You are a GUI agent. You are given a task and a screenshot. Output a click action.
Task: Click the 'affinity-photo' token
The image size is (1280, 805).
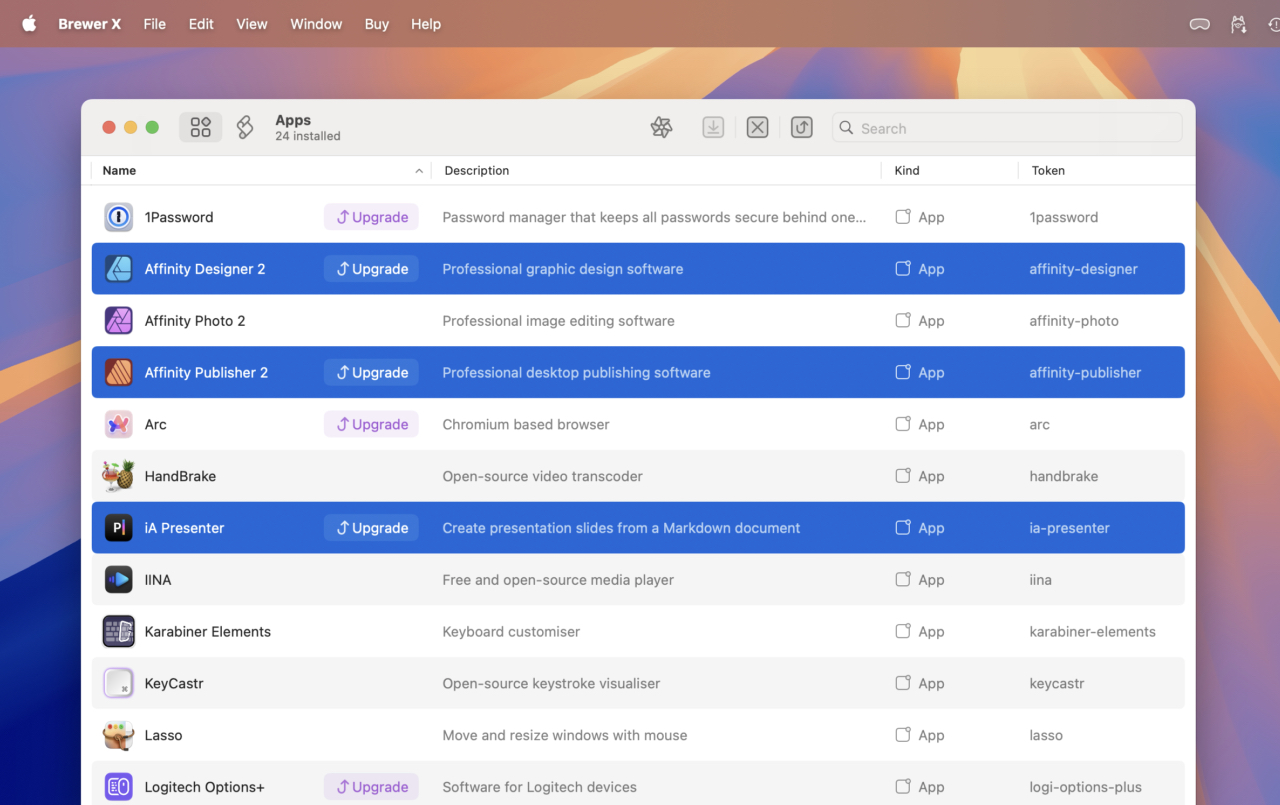tap(1074, 321)
